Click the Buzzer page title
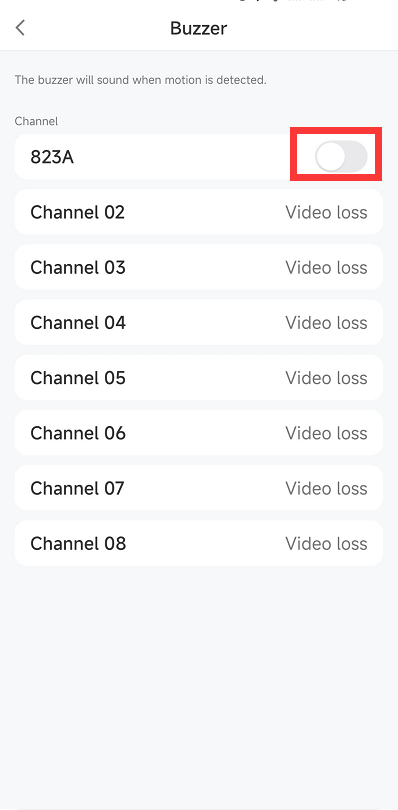Viewport: 398px width, 810px height. pyautogui.click(x=198, y=28)
